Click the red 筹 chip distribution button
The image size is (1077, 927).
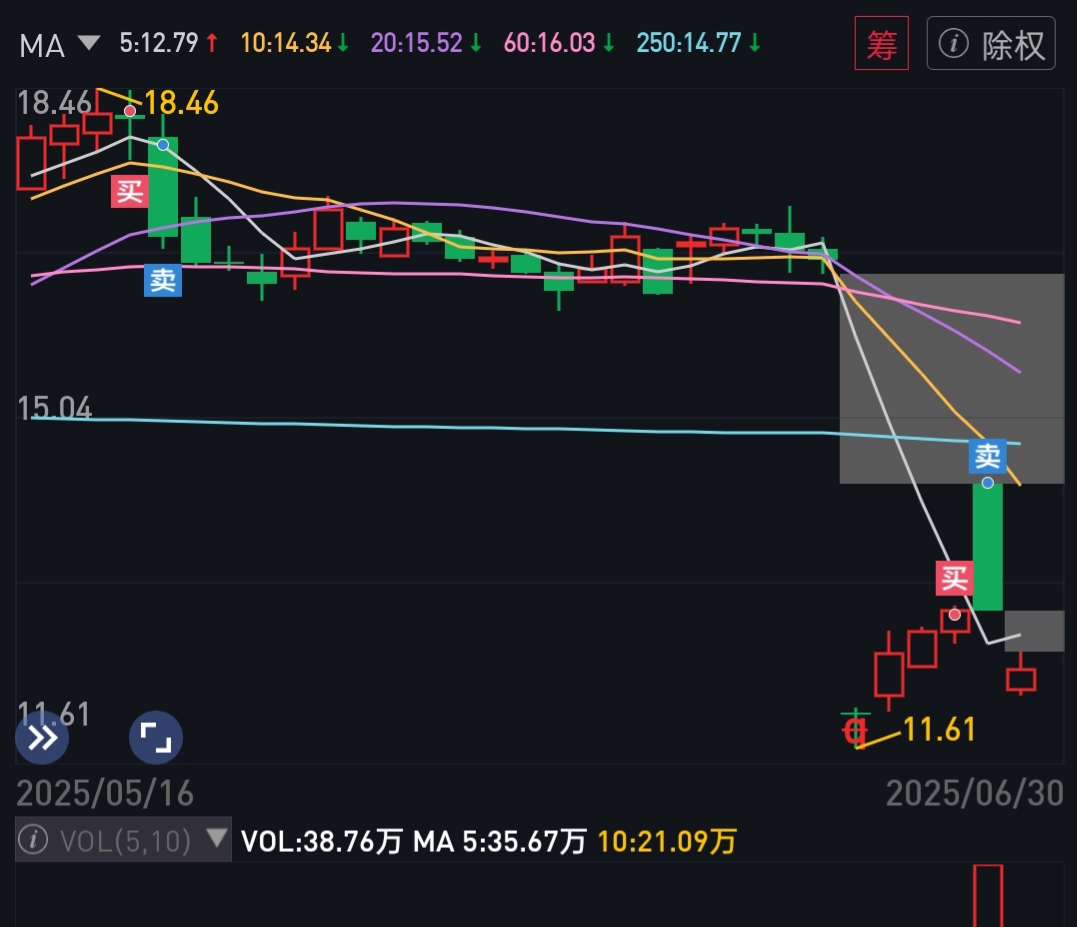click(x=881, y=43)
